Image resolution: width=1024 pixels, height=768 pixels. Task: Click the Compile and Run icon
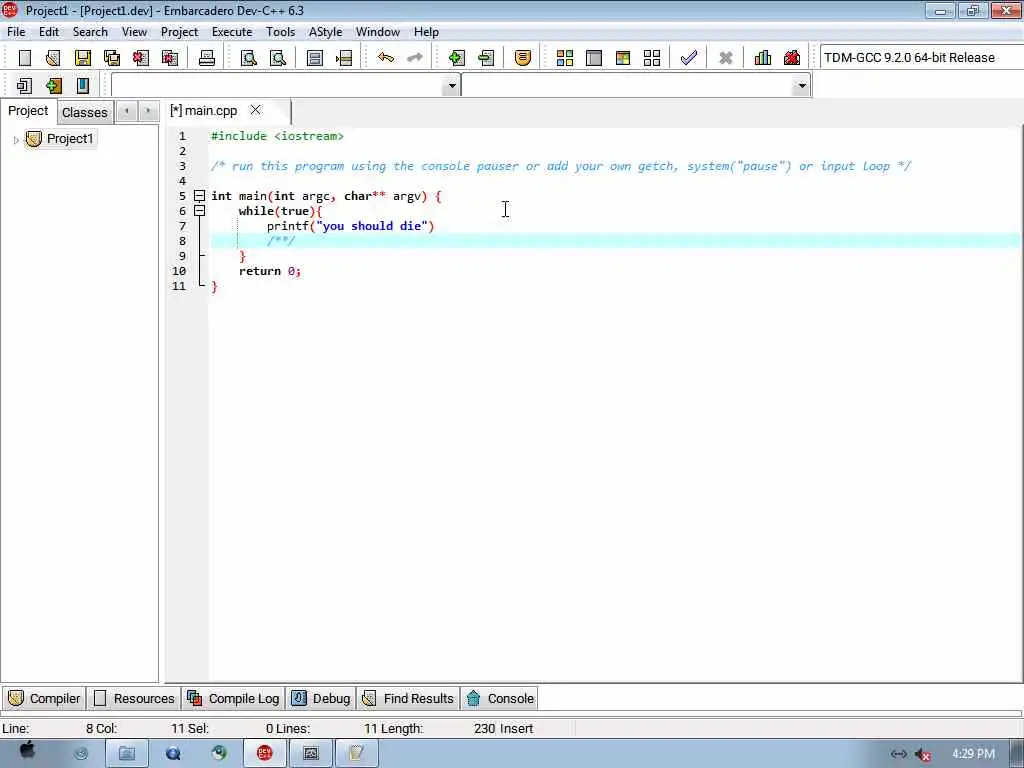click(x=623, y=58)
